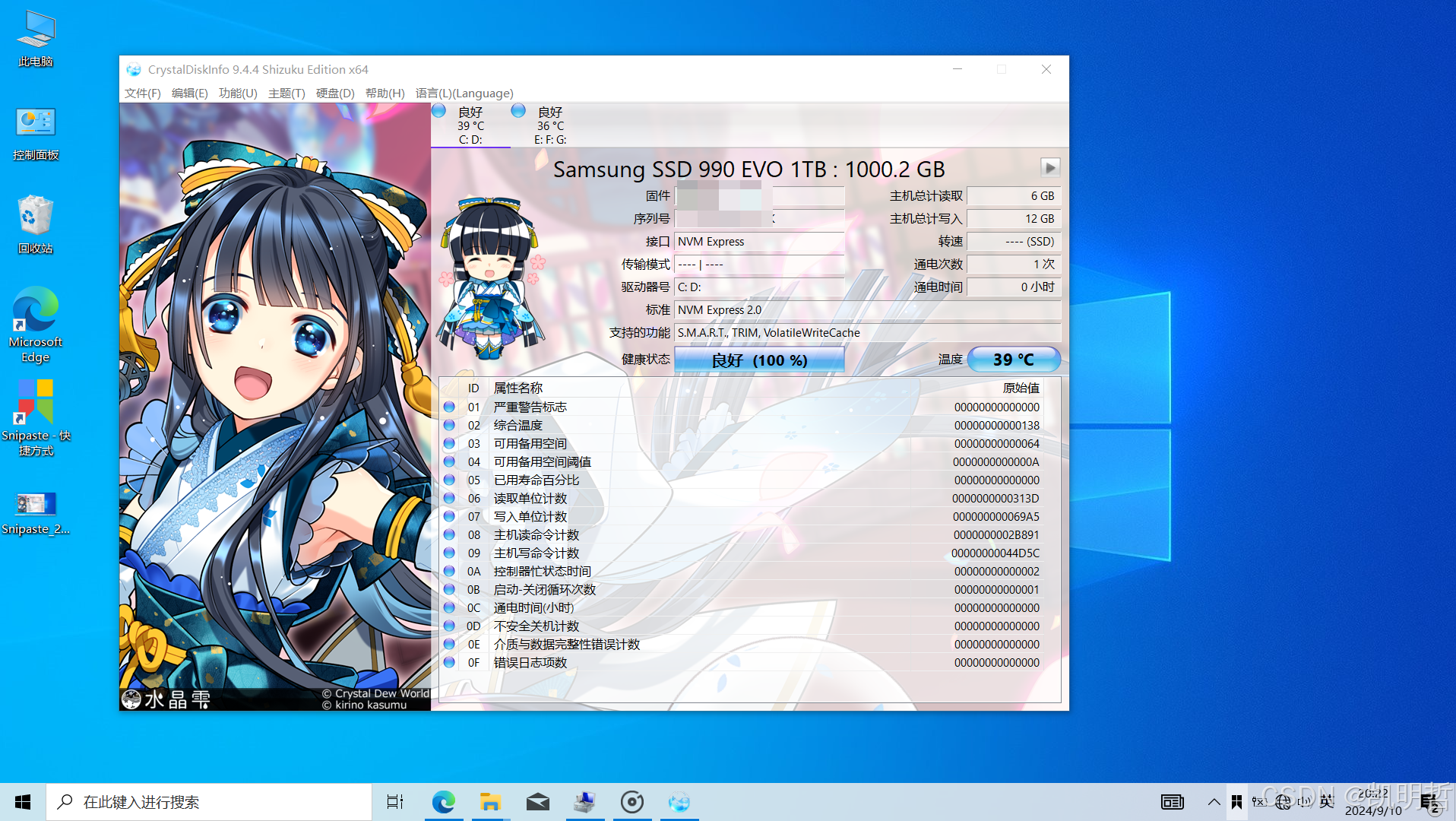This screenshot has width=1456, height=821.
Task: Click the status orb for 错误日志项数 row
Action: pos(449,663)
